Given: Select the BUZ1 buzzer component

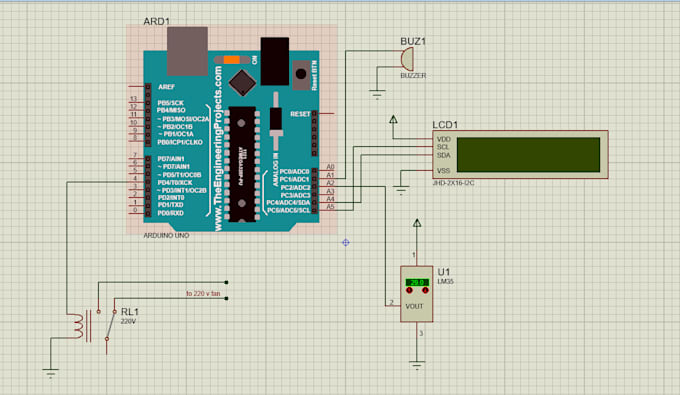Looking at the screenshot, I should tap(407, 59).
